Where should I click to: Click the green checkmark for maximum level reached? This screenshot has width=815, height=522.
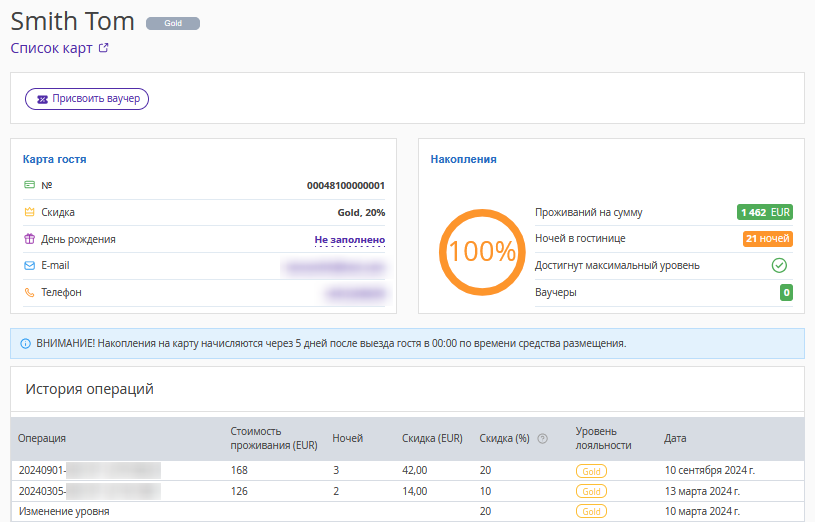point(779,265)
